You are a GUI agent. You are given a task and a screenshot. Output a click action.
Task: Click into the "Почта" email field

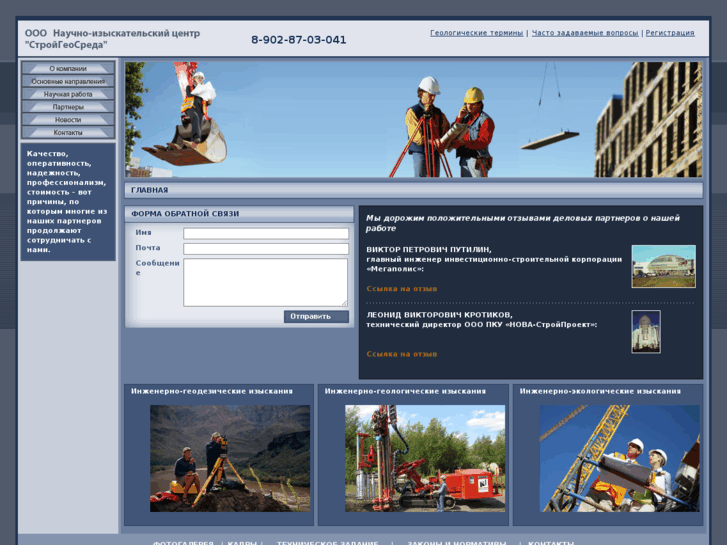click(265, 249)
